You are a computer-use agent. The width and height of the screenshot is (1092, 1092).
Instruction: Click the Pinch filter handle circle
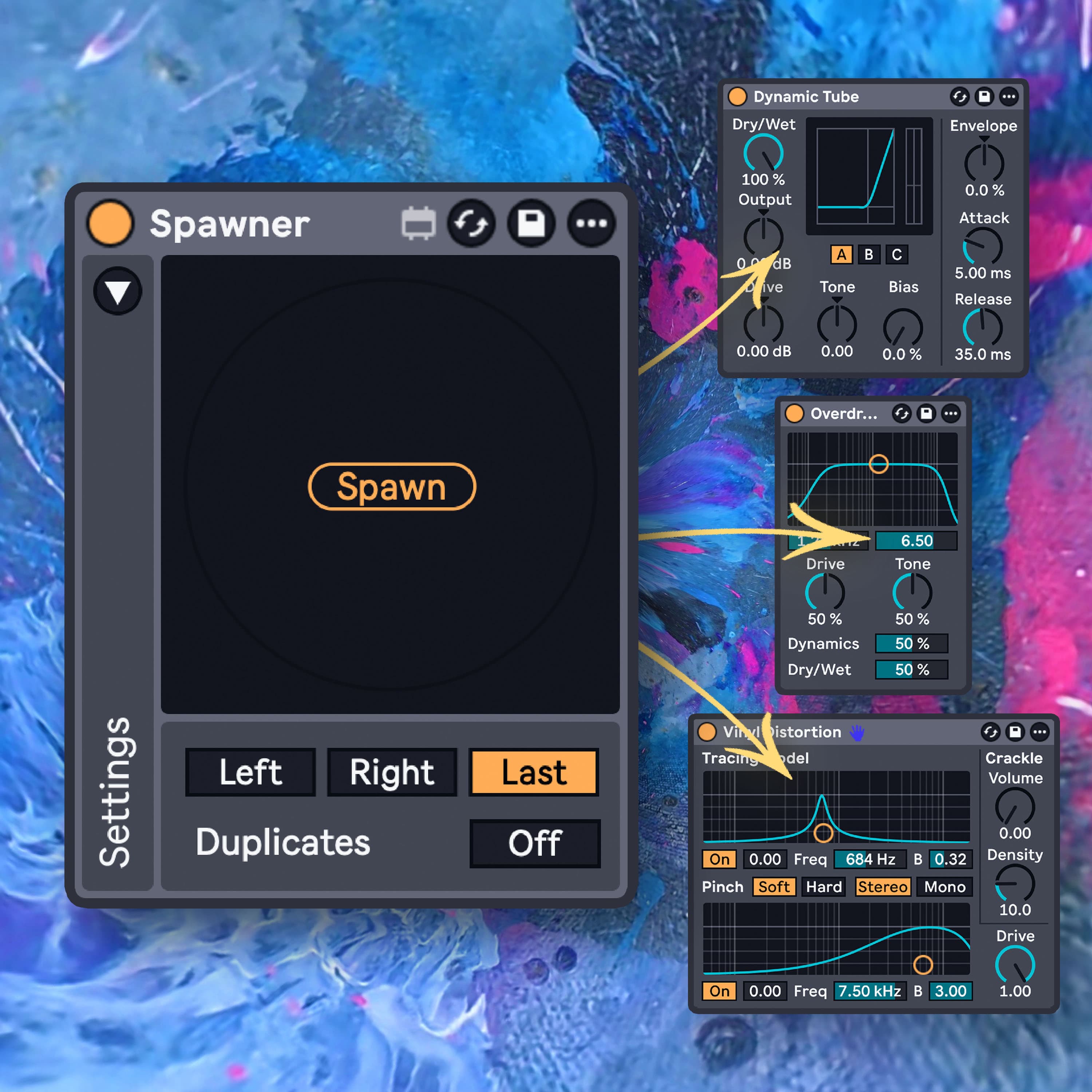pos(923,965)
